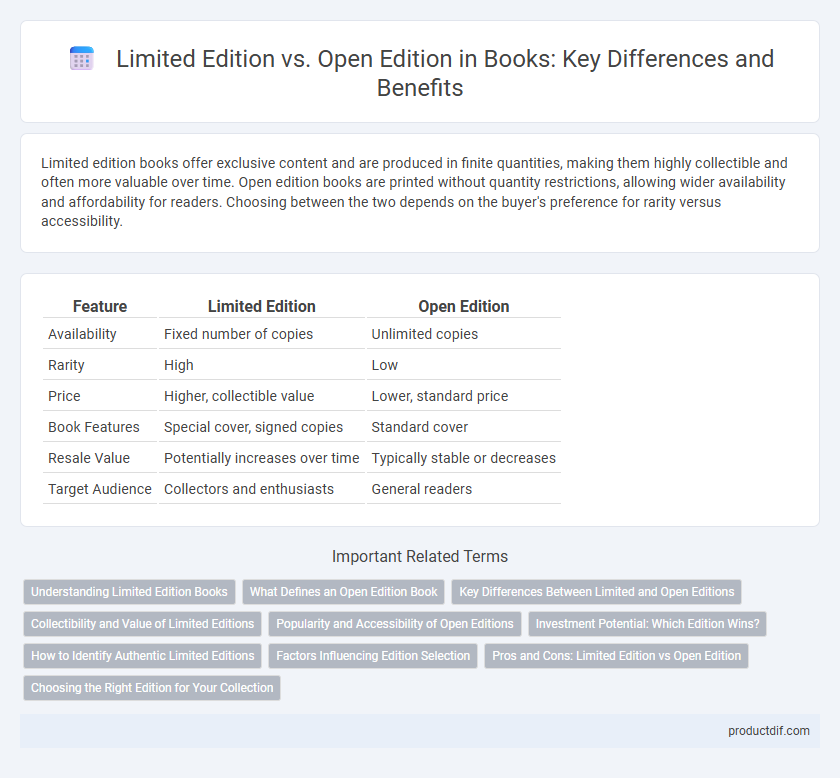Click the 'Availability' row label
Image resolution: width=840 pixels, height=778 pixels.
pyautogui.click(x=82, y=334)
